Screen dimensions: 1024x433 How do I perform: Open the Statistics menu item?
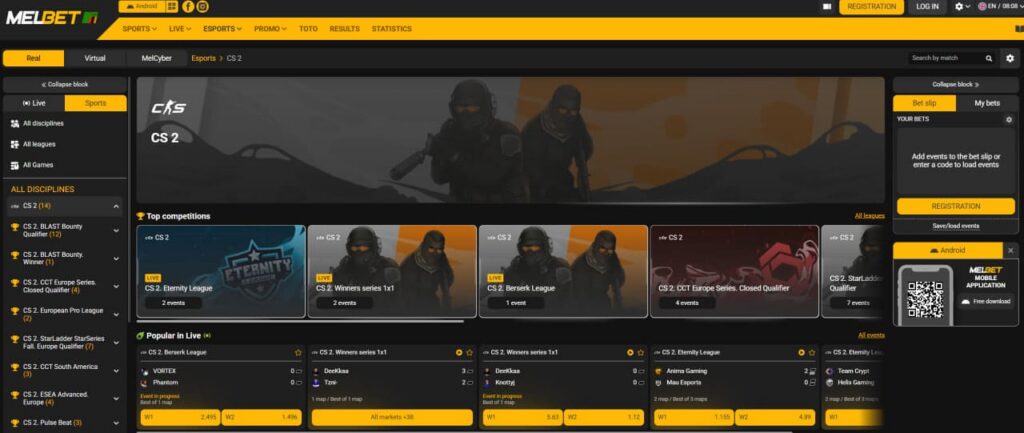(392, 29)
